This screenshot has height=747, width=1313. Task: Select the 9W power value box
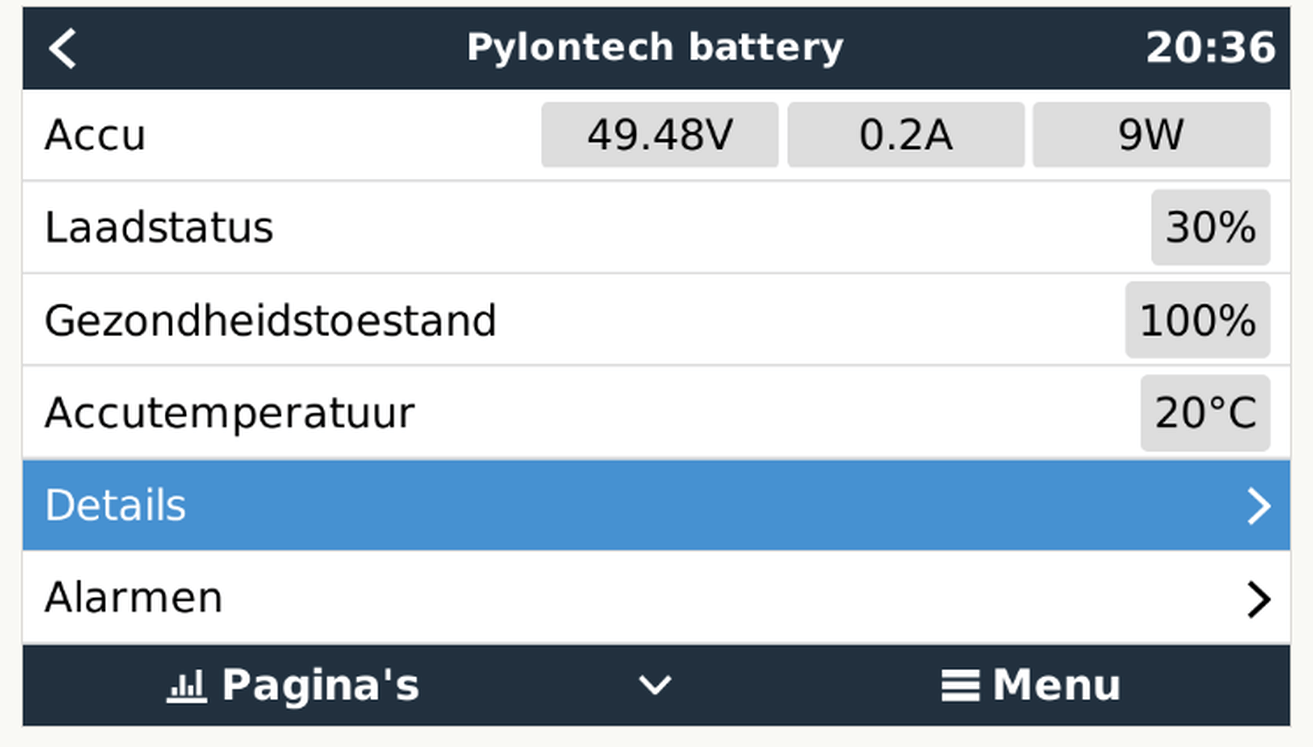pyautogui.click(x=1151, y=134)
